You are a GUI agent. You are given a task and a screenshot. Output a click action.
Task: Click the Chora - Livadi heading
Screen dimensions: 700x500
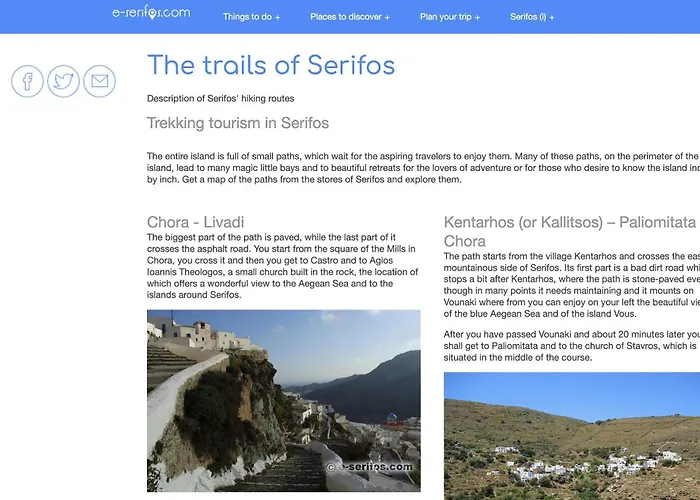click(195, 222)
